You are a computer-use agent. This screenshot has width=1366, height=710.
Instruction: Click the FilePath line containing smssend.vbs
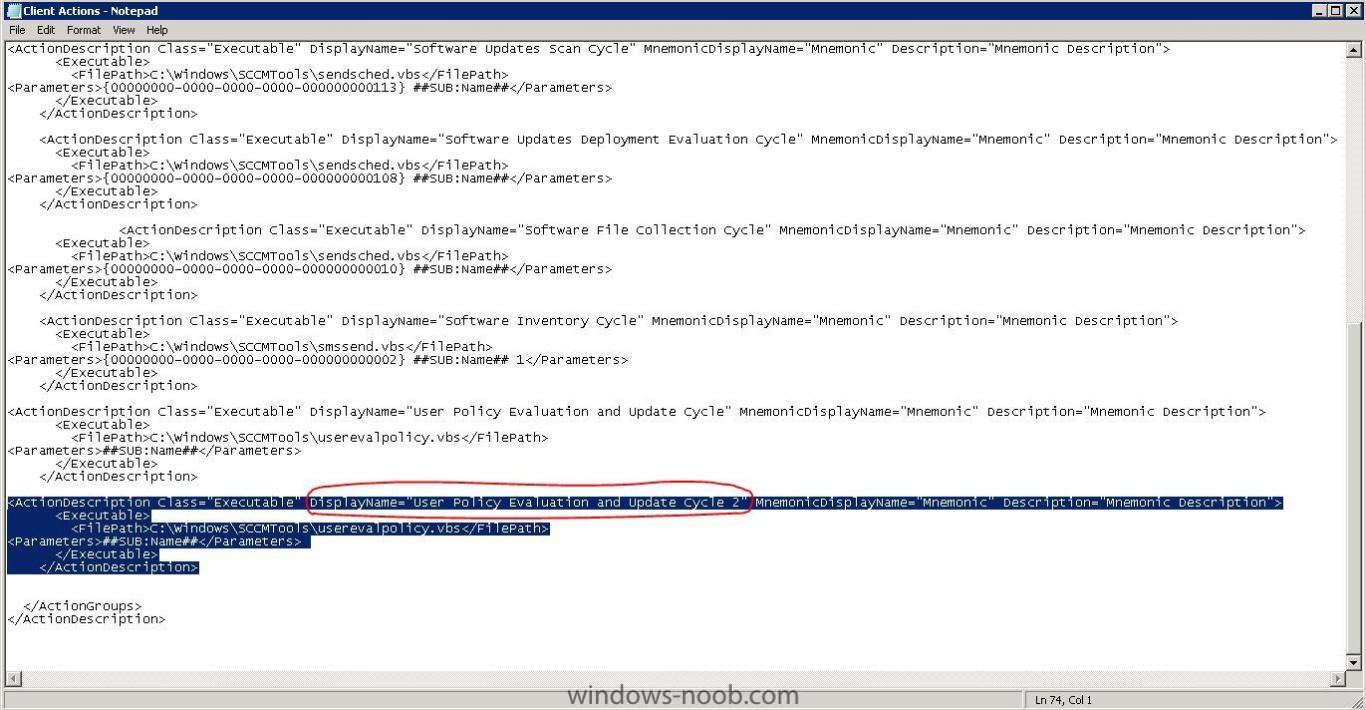click(x=281, y=347)
